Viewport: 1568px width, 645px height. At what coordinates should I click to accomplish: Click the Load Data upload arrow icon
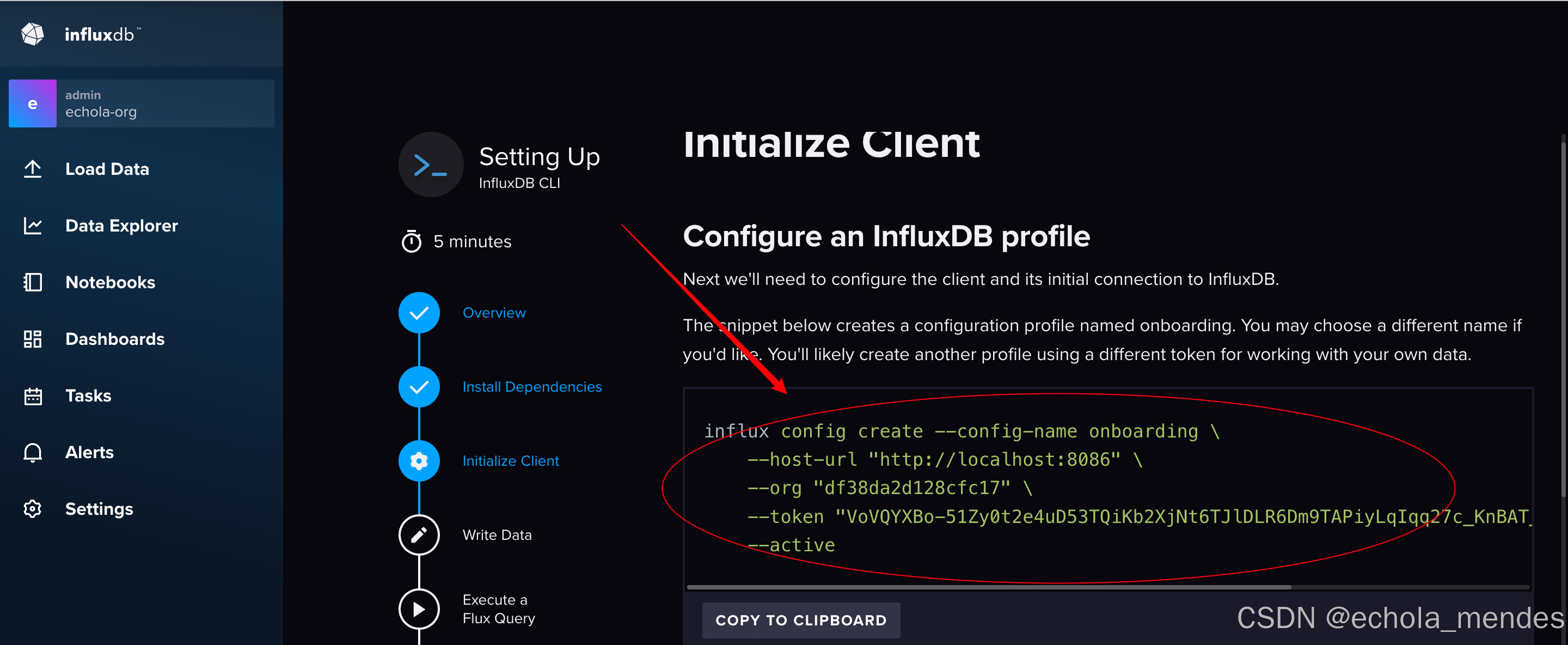[33, 169]
